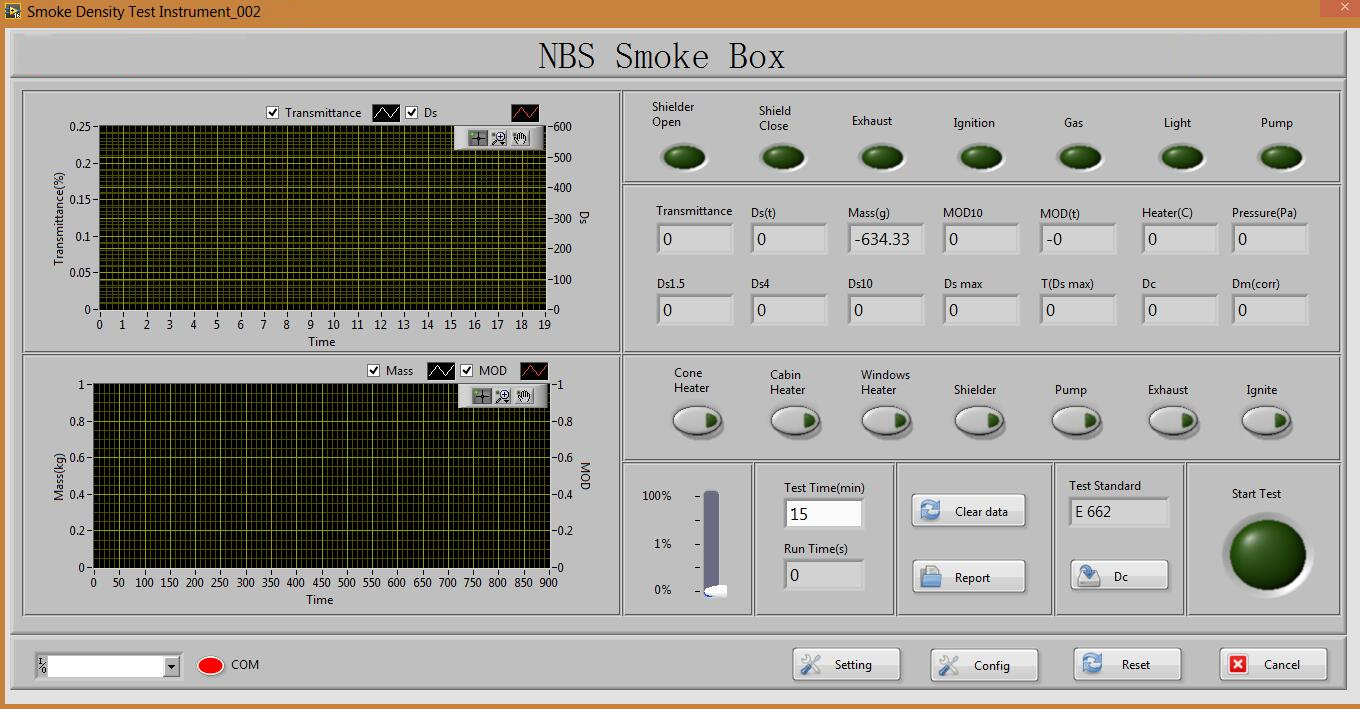The width and height of the screenshot is (1360, 709).
Task: Click the Reset button
Action: 1127,664
